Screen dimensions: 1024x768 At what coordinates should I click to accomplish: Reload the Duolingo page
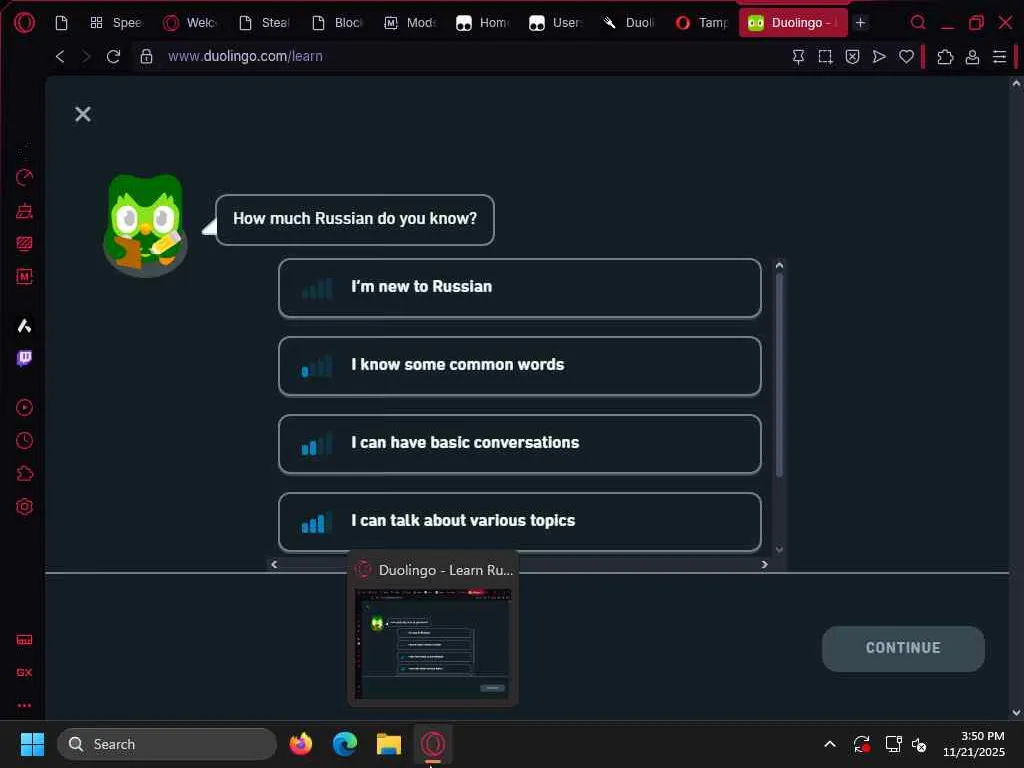pos(114,57)
